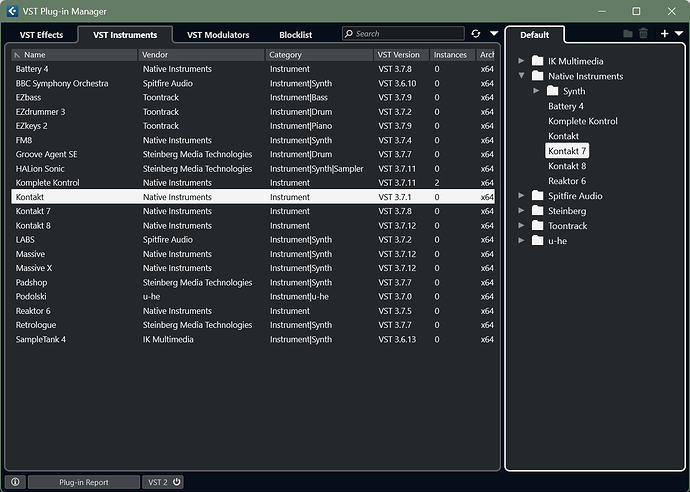690x492 pixels.
Task: Select EZdrummer 3 plug-in row
Action: coord(253,112)
